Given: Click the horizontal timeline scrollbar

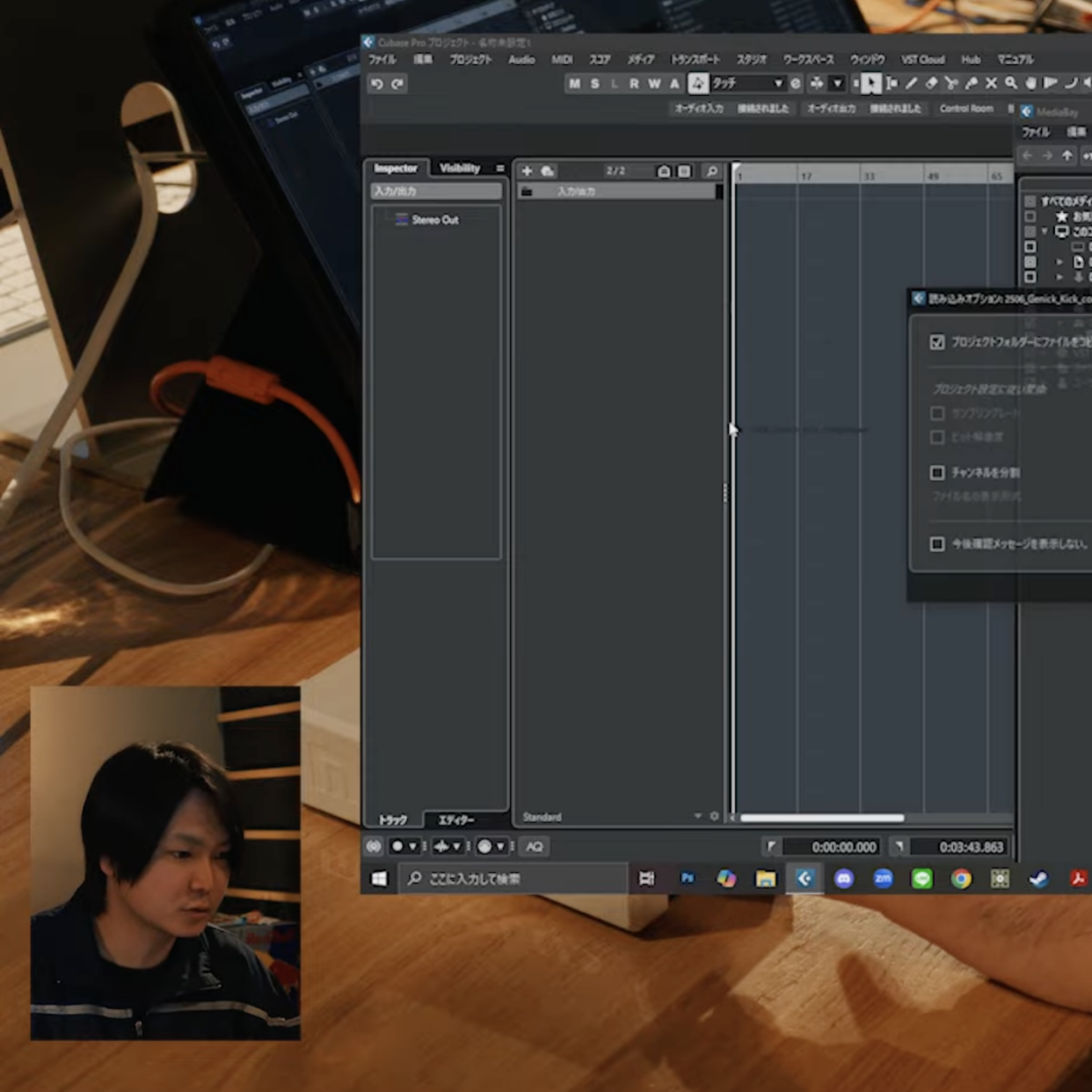Looking at the screenshot, I should pos(821,818).
